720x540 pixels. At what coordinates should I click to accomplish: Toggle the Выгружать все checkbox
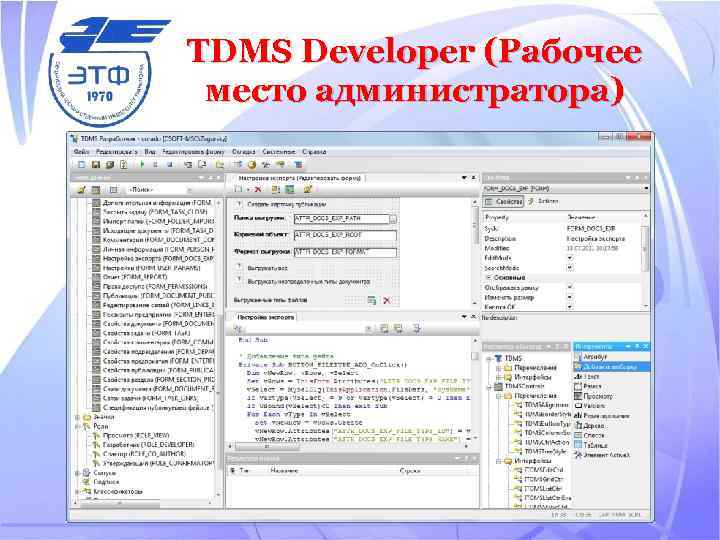pyautogui.click(x=239, y=266)
